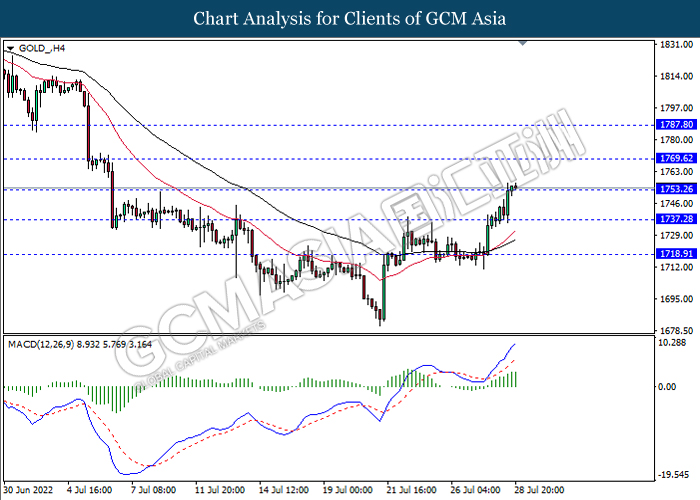Viewport: 700px width, 500px height.
Task: Click the -19.545 MACD scale value
Action: point(674,475)
